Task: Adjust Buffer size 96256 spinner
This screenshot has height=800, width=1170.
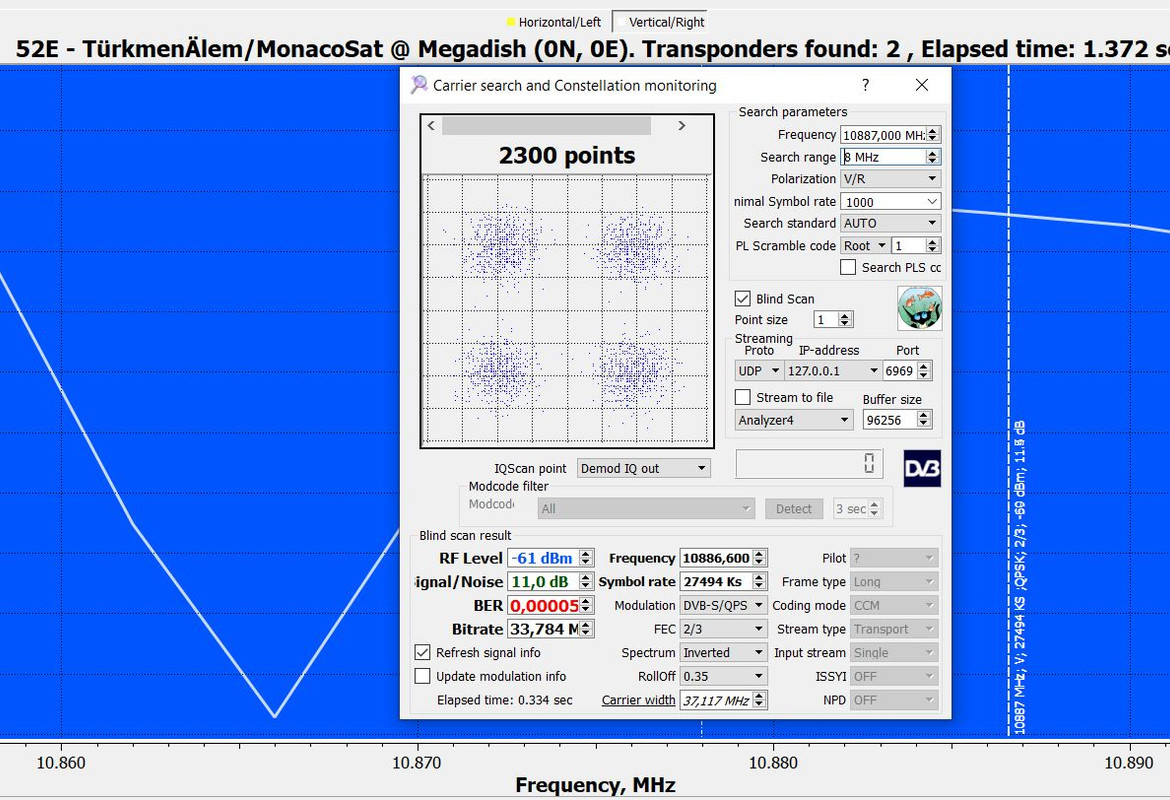Action: tap(925, 420)
